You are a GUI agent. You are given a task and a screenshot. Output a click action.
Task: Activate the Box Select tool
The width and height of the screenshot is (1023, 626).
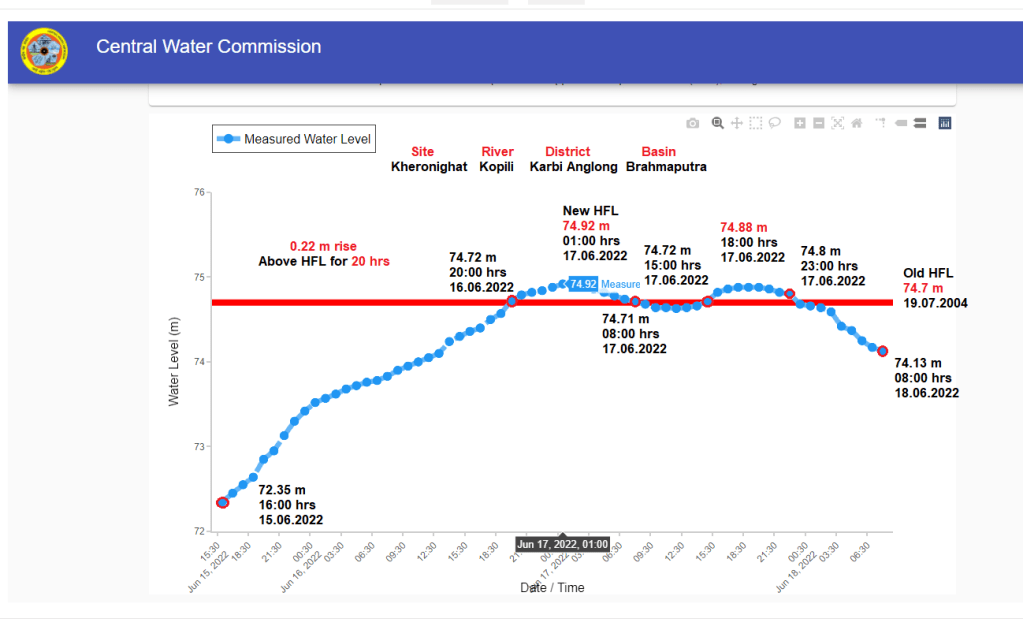[756, 123]
